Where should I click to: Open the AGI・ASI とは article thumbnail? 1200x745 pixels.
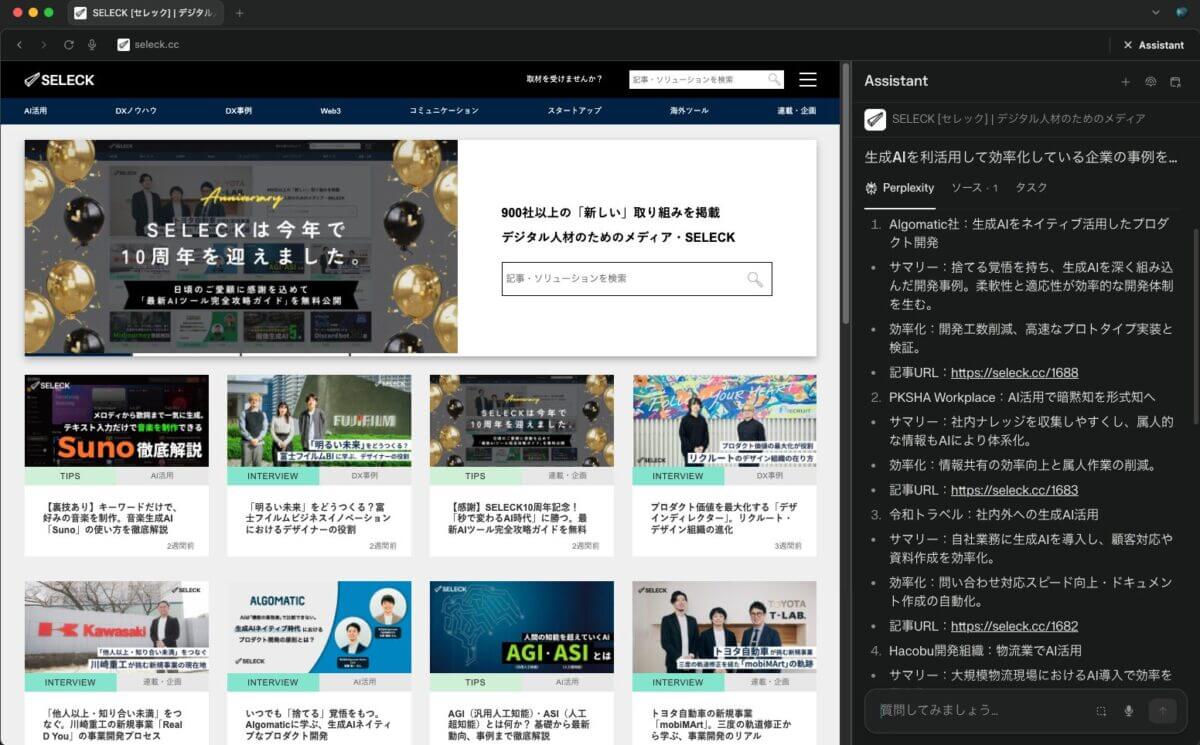coord(522,627)
